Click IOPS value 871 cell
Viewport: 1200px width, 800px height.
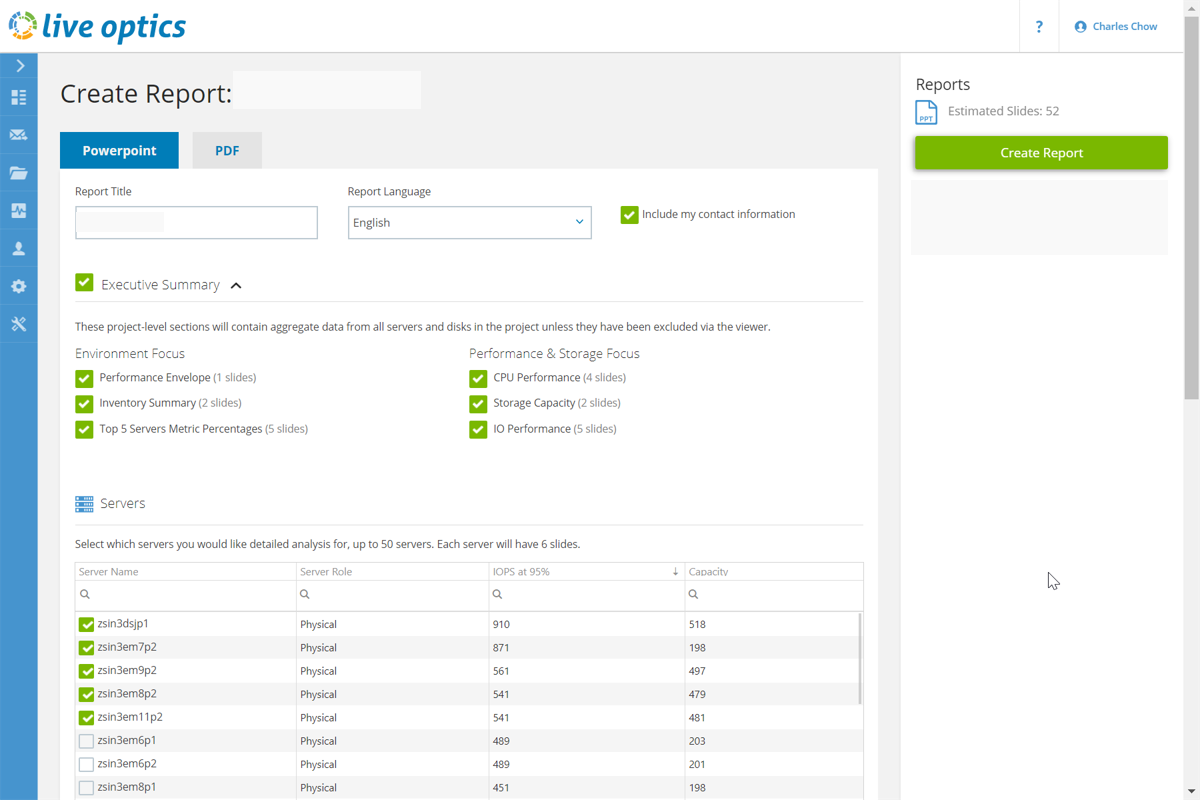[x=587, y=648]
